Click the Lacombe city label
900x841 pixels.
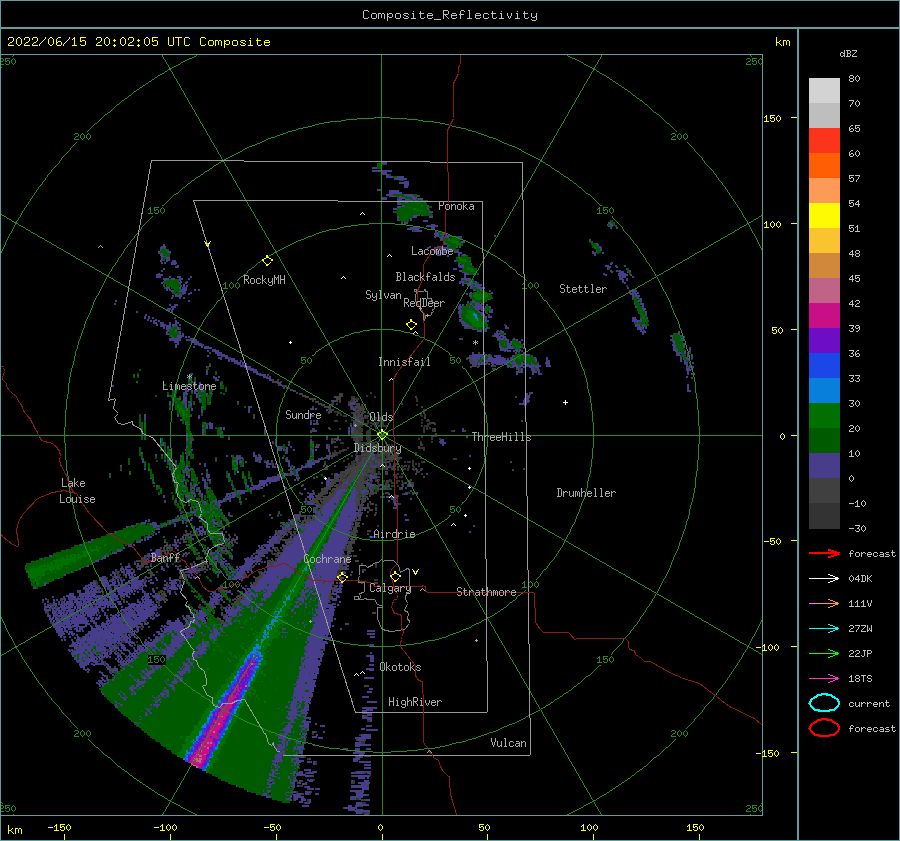432,251
